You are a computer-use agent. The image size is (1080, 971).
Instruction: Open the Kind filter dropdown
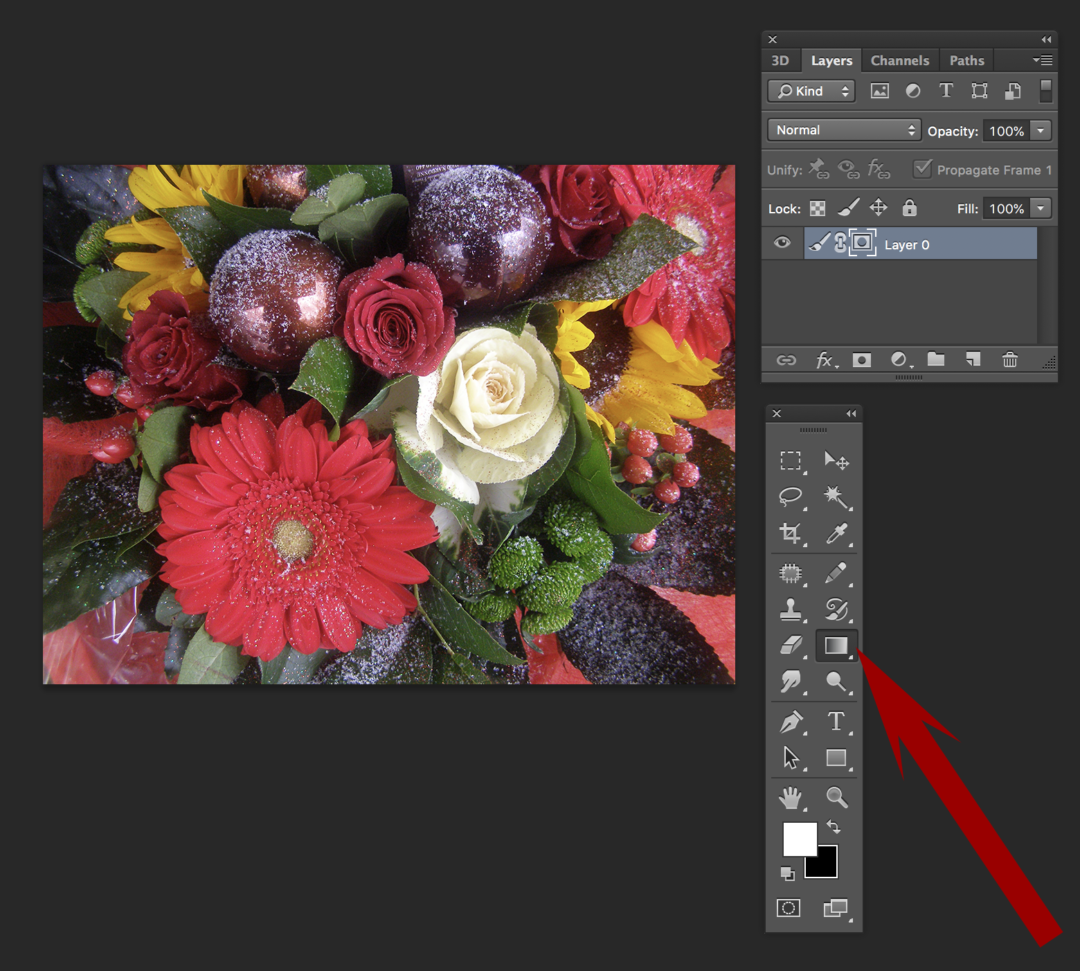pos(811,91)
